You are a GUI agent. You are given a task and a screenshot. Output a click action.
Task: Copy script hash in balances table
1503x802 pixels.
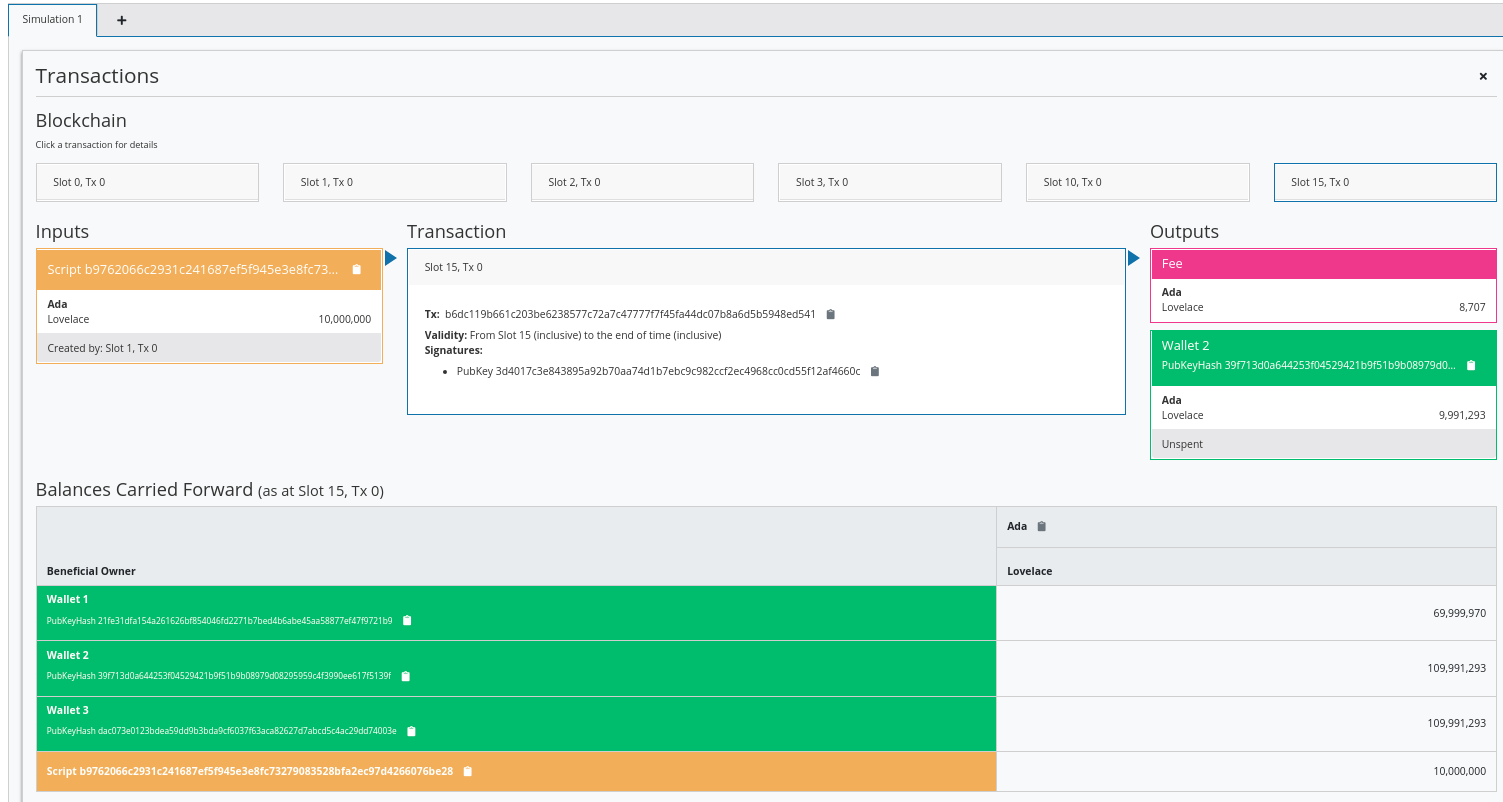(x=467, y=772)
